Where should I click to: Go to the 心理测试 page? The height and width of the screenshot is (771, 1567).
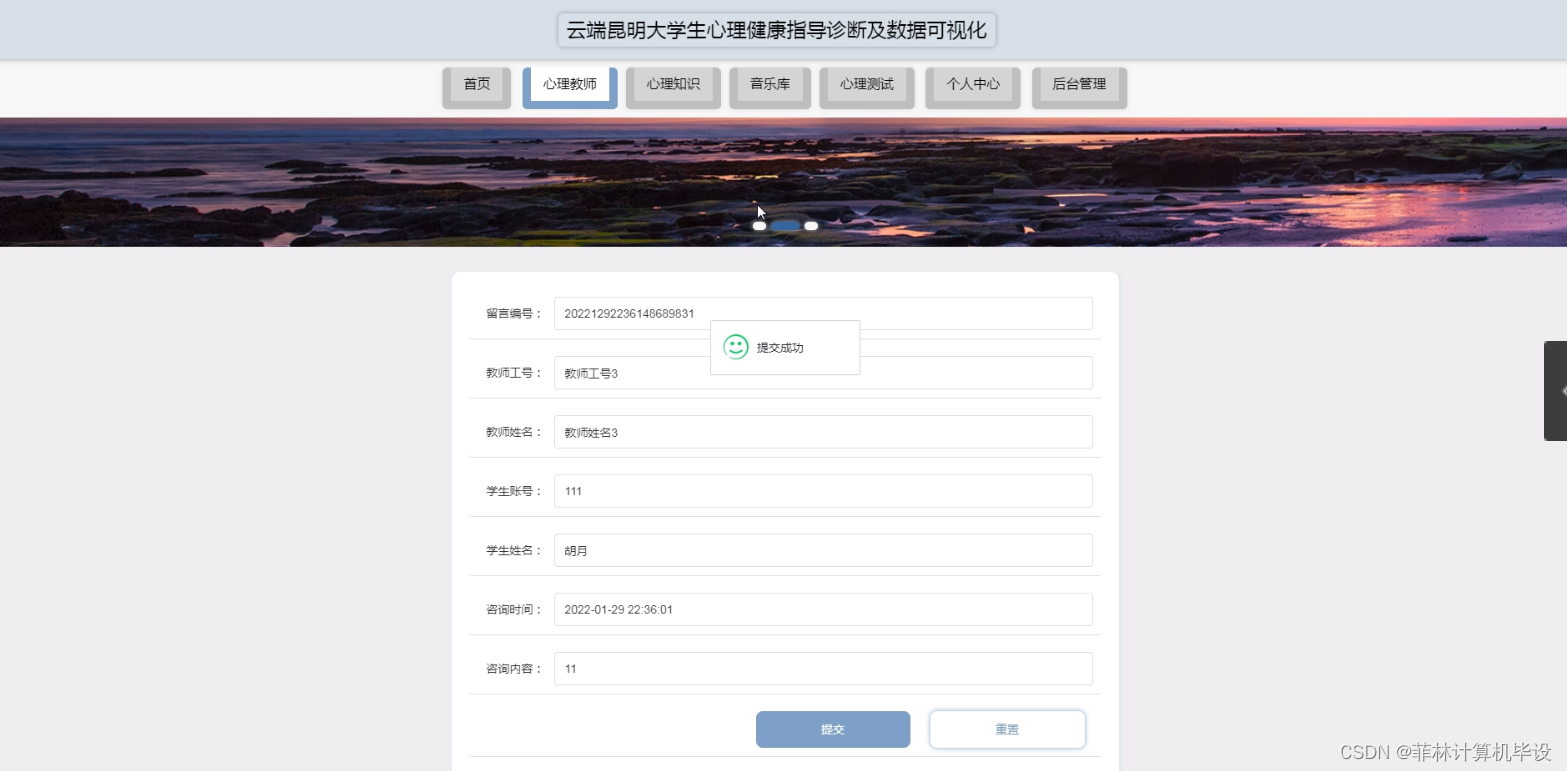point(865,85)
